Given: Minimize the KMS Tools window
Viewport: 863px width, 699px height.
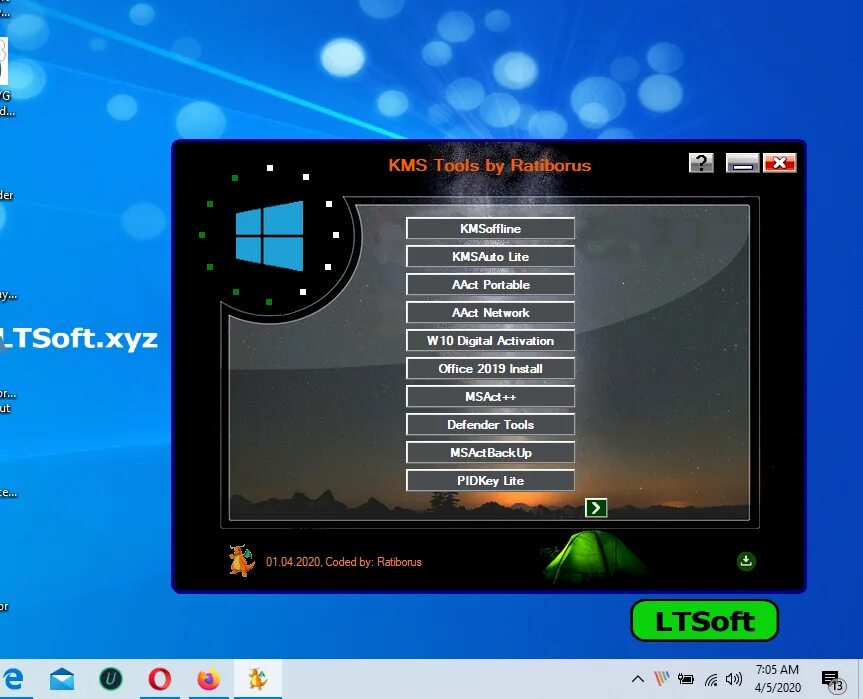Looking at the screenshot, I should pos(742,163).
